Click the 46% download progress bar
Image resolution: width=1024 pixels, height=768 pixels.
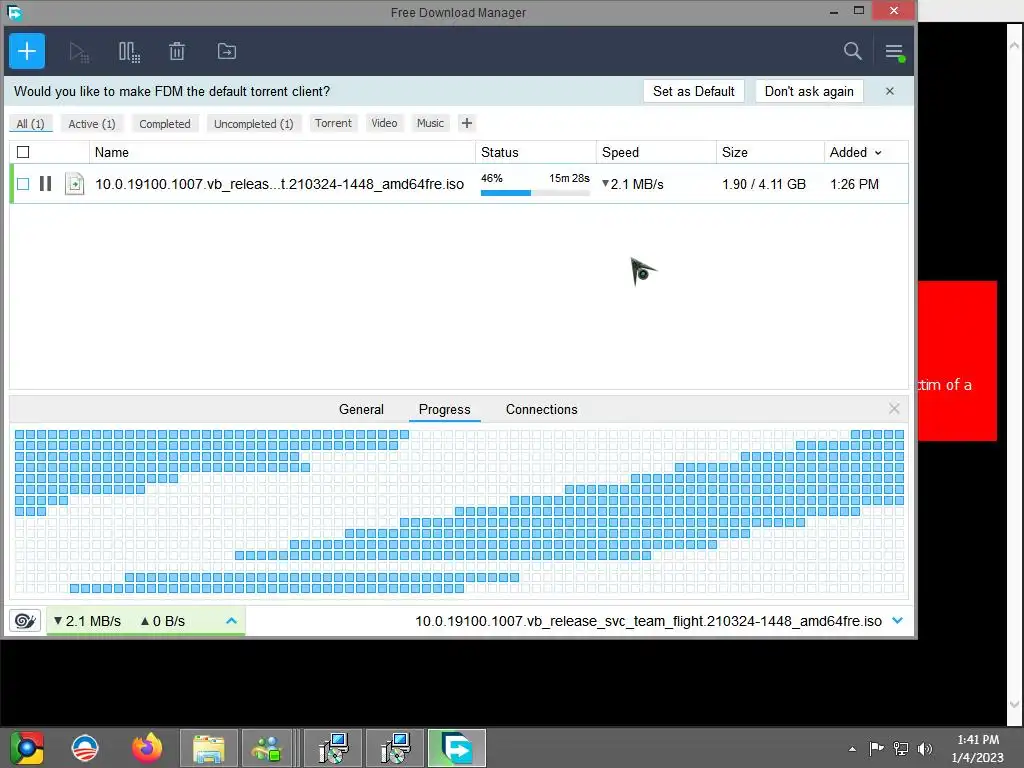coord(535,193)
